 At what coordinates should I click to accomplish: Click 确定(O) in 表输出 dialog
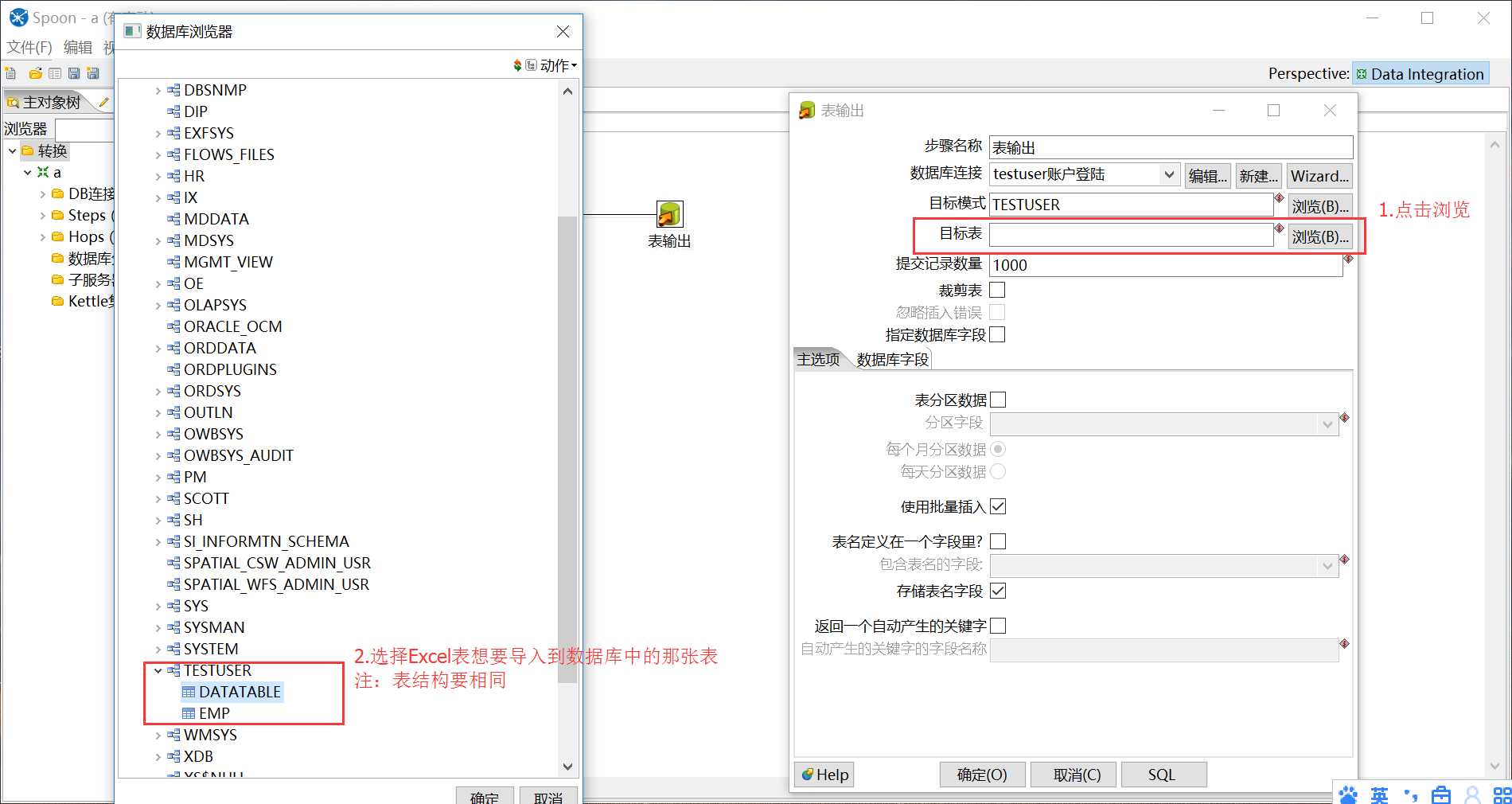pyautogui.click(x=982, y=775)
